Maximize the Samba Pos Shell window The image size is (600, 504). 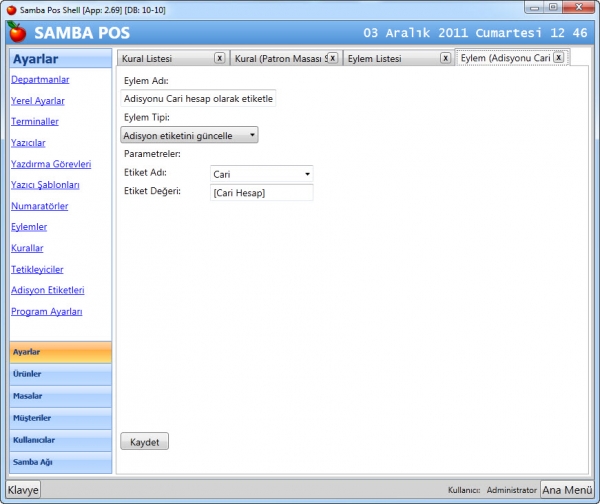click(x=553, y=8)
